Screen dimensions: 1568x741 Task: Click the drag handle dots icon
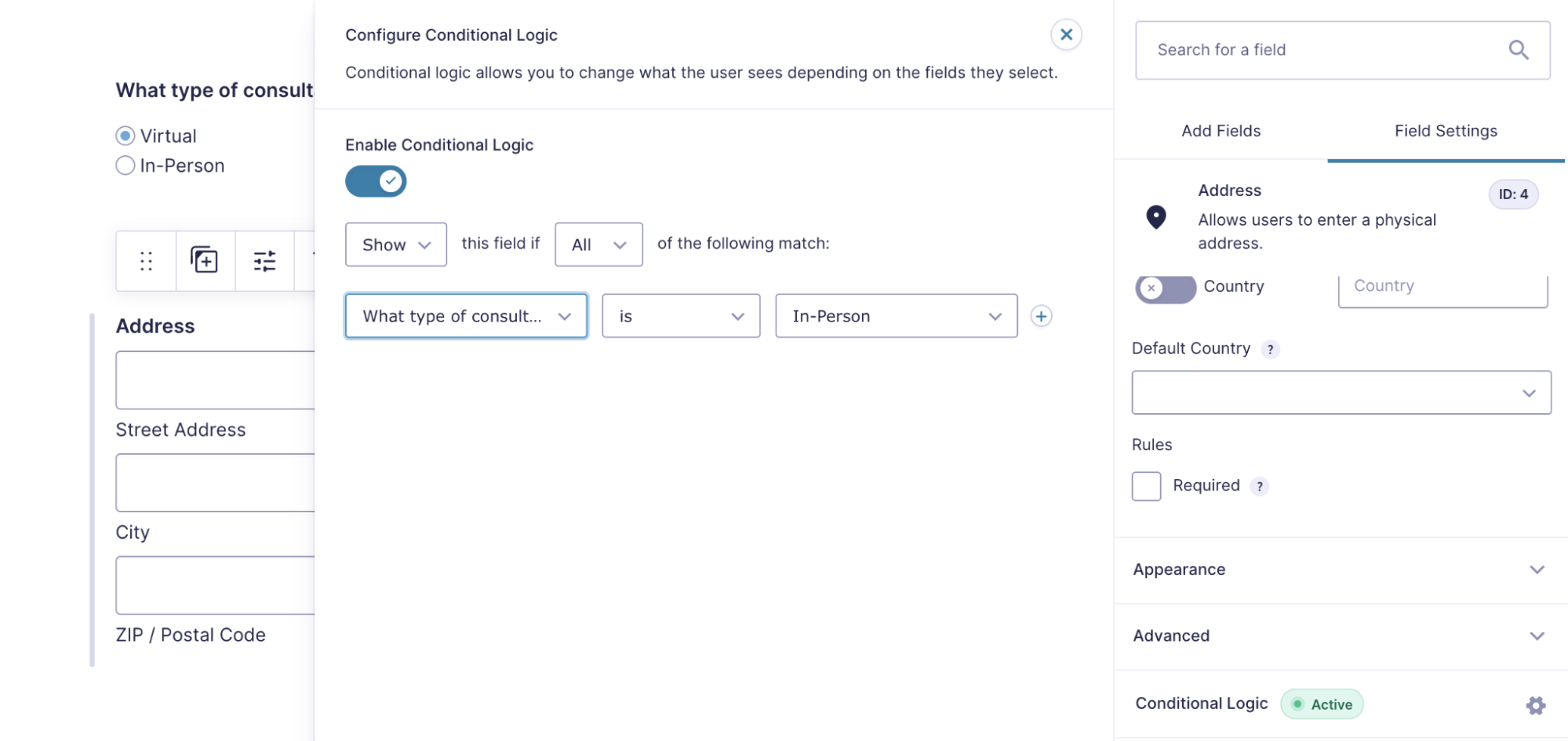pyautogui.click(x=146, y=261)
